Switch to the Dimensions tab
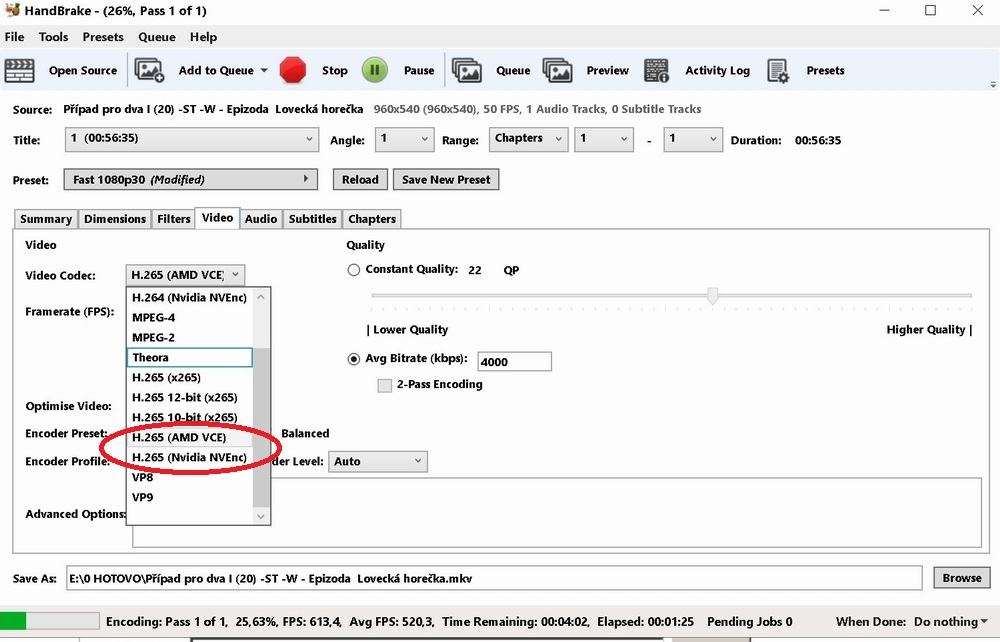This screenshot has width=1000, height=642. coord(115,219)
